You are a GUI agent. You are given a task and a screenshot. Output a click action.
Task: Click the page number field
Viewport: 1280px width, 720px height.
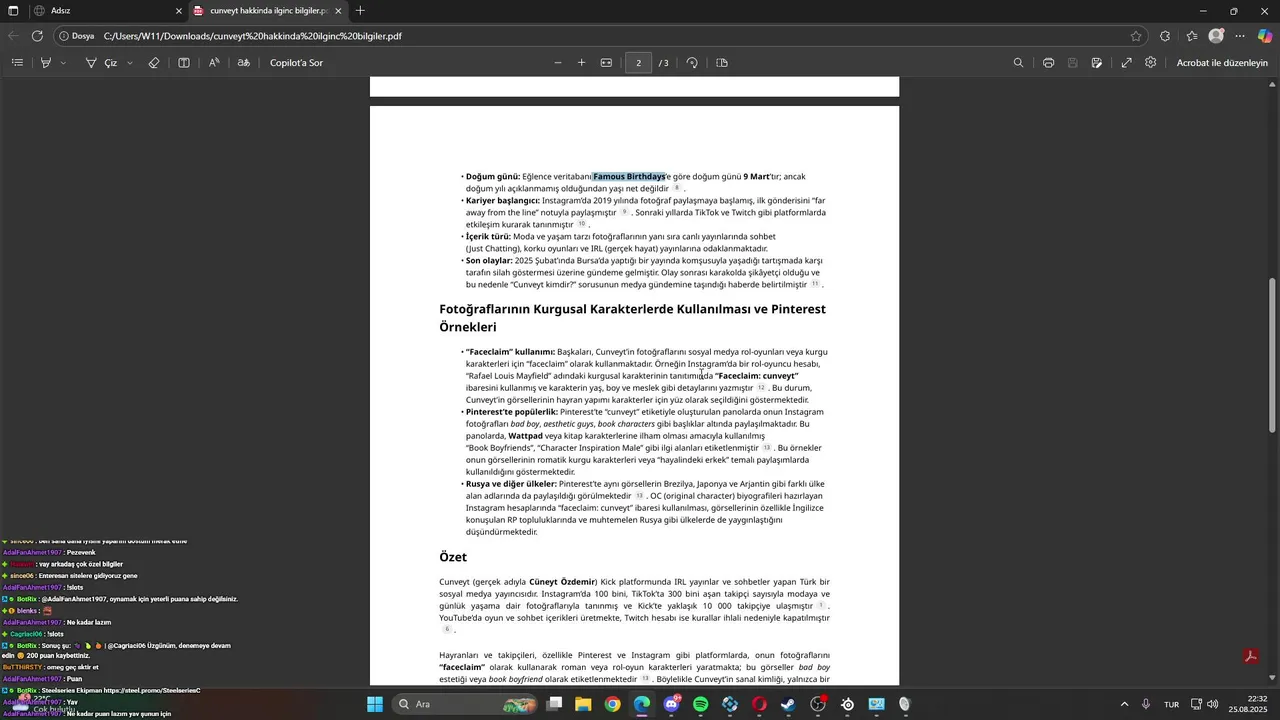638,63
